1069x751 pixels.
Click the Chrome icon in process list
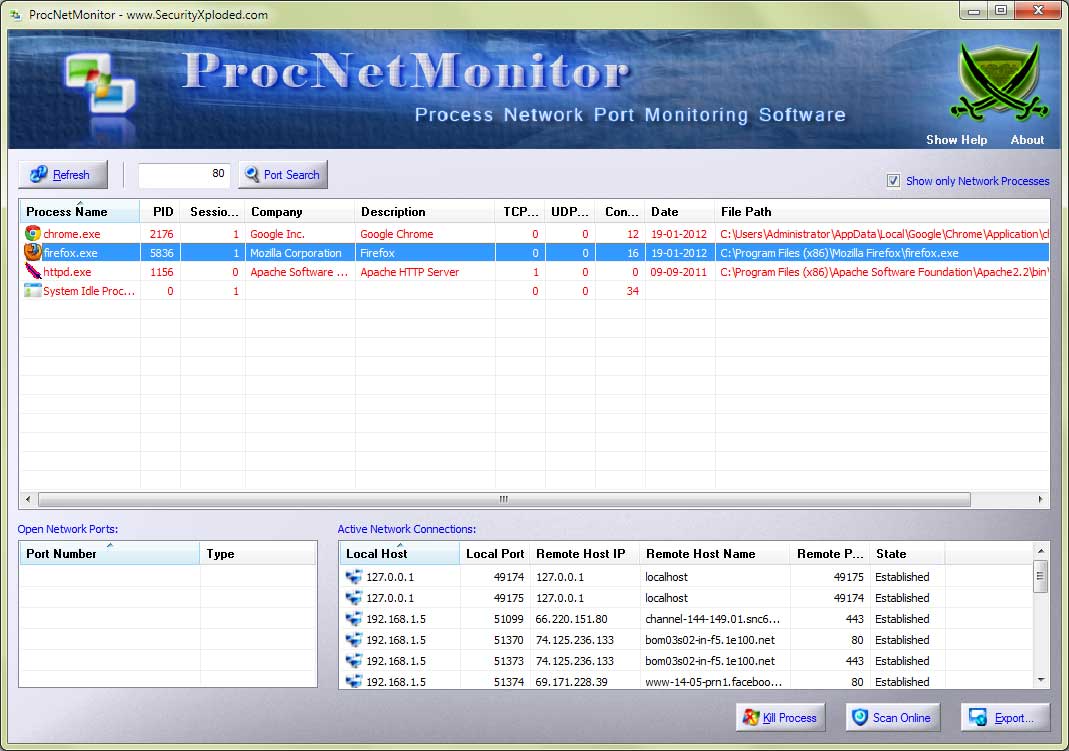click(33, 234)
